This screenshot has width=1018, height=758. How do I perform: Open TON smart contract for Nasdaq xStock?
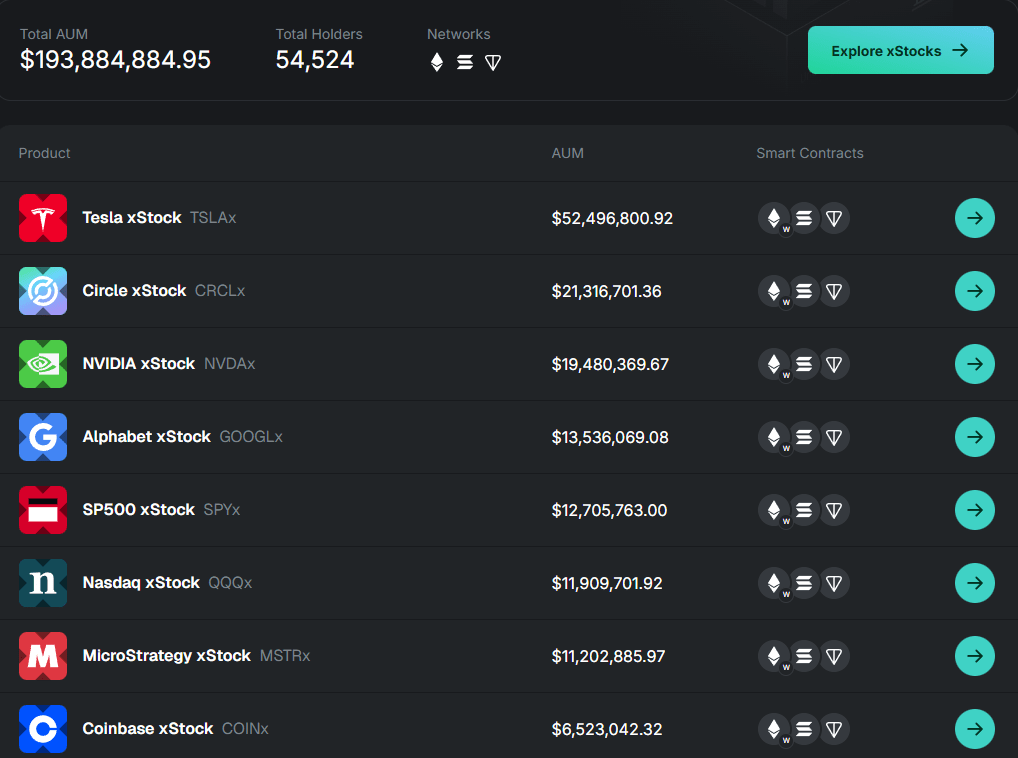click(x=834, y=583)
